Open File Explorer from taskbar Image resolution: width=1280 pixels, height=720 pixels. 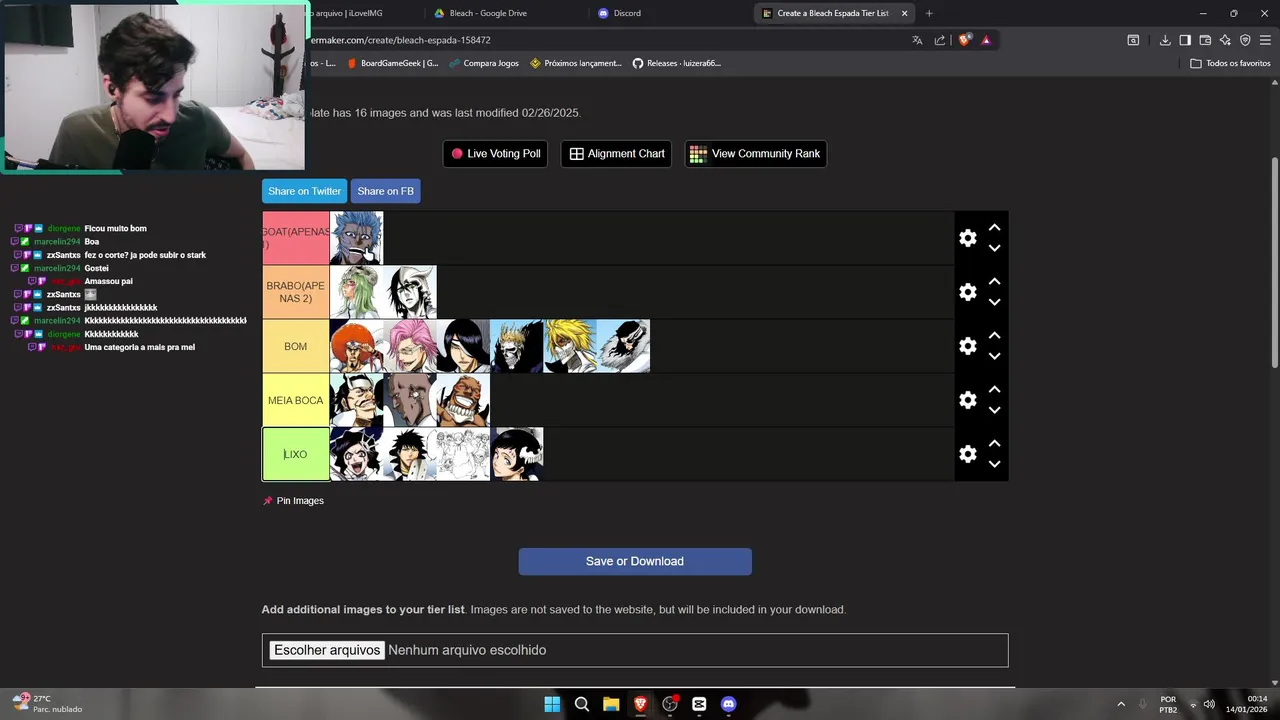pyautogui.click(x=611, y=704)
